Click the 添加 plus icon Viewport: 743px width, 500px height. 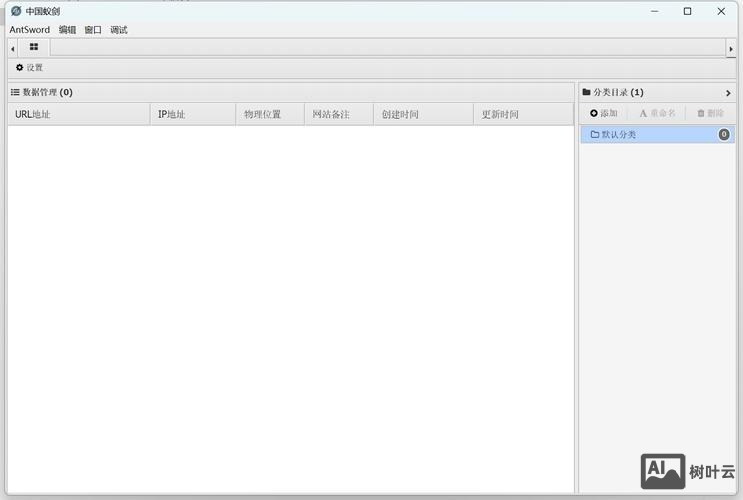coord(594,114)
